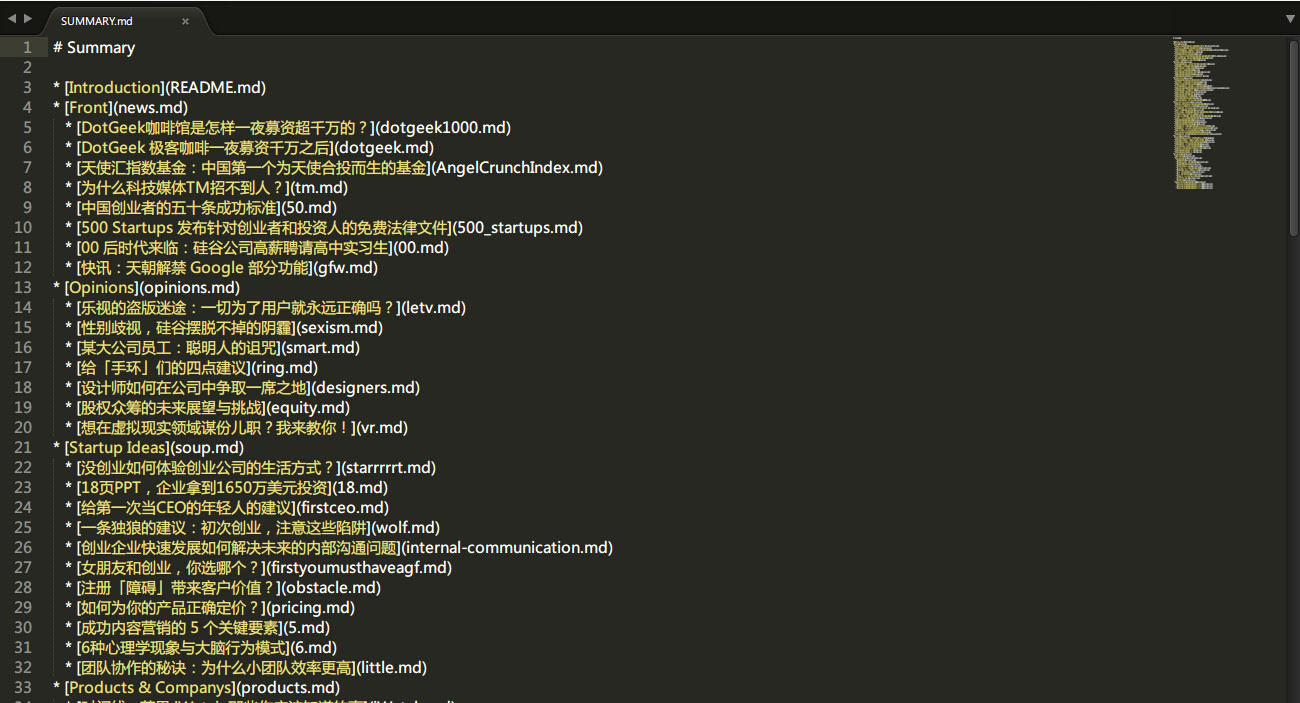Click line number 13 in gutter
The image size is (1300, 703).
pos(24,288)
